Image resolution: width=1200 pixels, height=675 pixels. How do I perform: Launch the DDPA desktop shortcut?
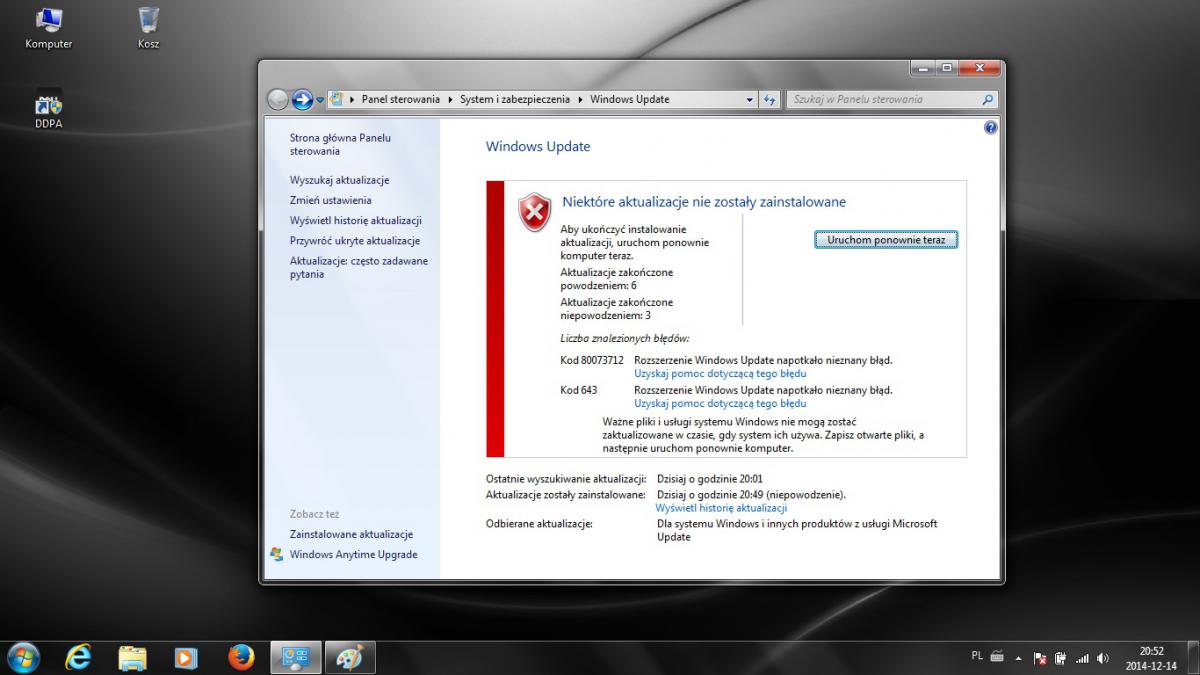pyautogui.click(x=48, y=108)
